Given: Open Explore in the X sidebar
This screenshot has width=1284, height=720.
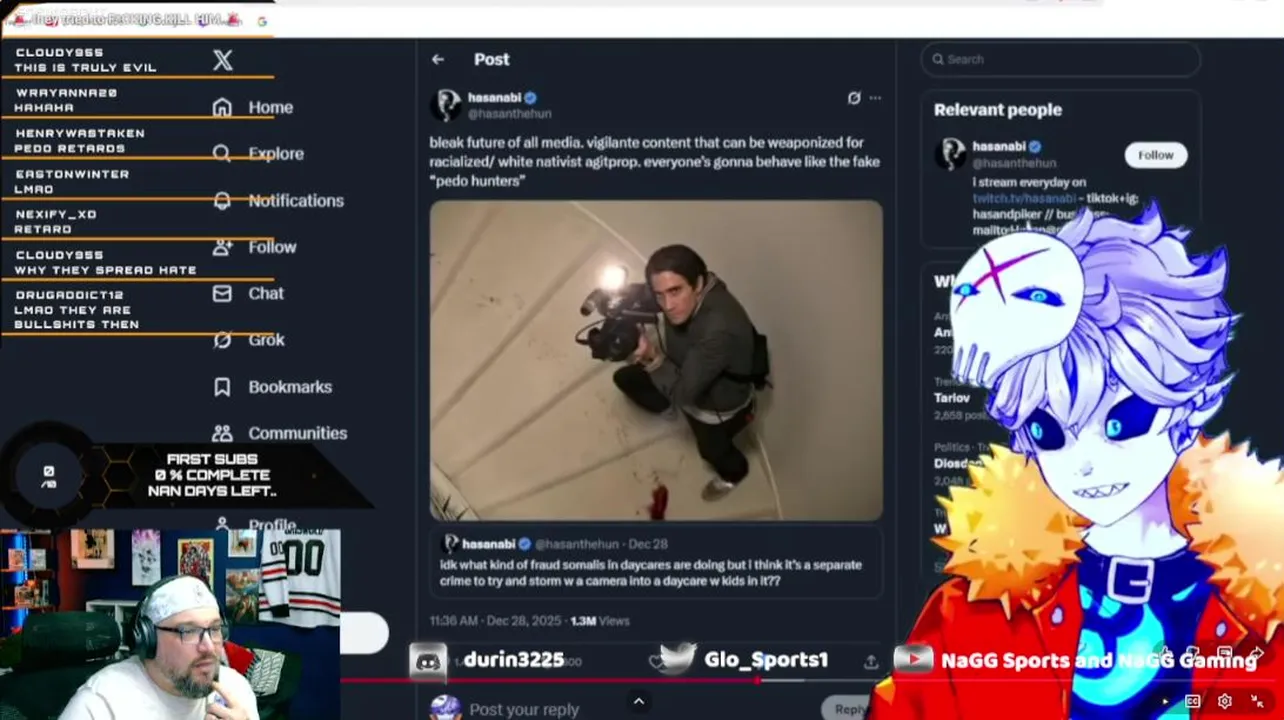Looking at the screenshot, I should [x=258, y=153].
